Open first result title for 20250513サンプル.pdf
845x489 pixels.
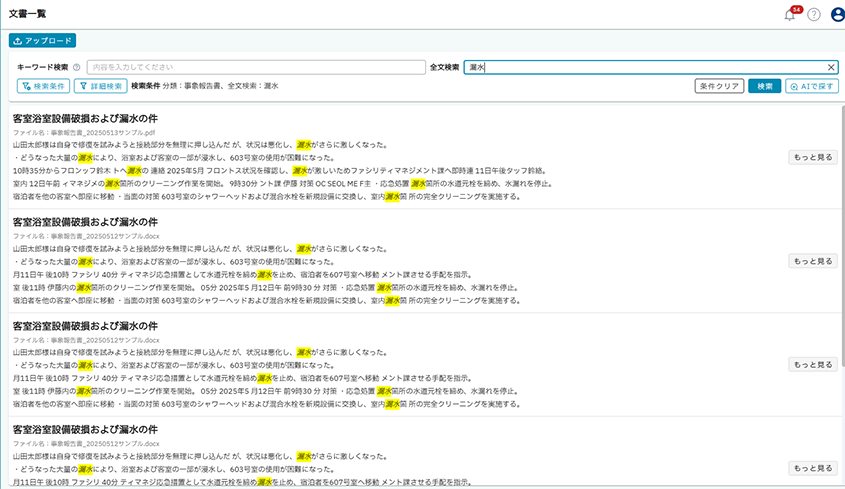pos(85,119)
